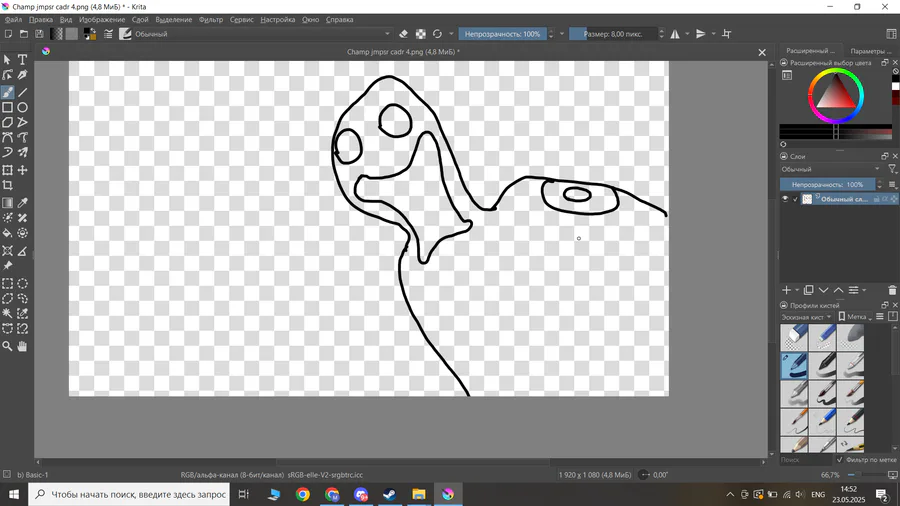This screenshot has width=900, height=506.
Task: Open the Эскизная кист brush tag dropdown
Action: pos(806,317)
